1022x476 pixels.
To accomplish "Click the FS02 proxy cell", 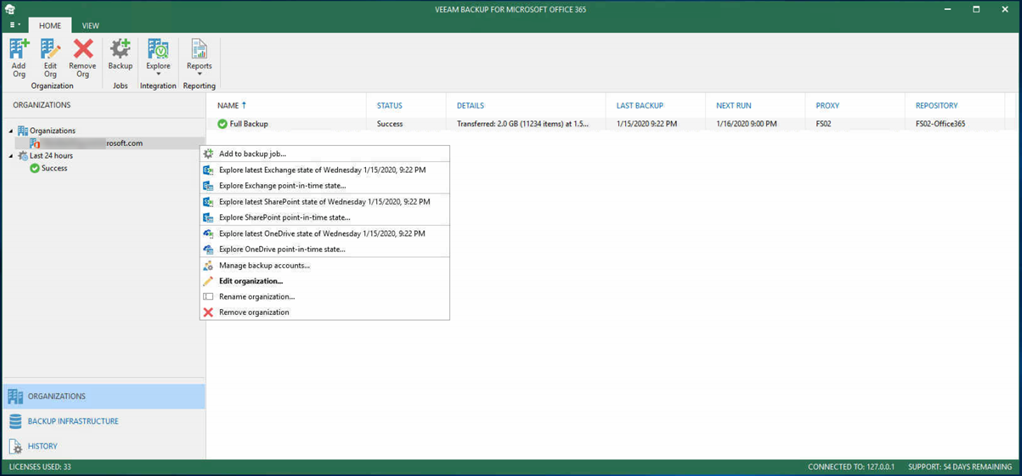I will [x=824, y=123].
